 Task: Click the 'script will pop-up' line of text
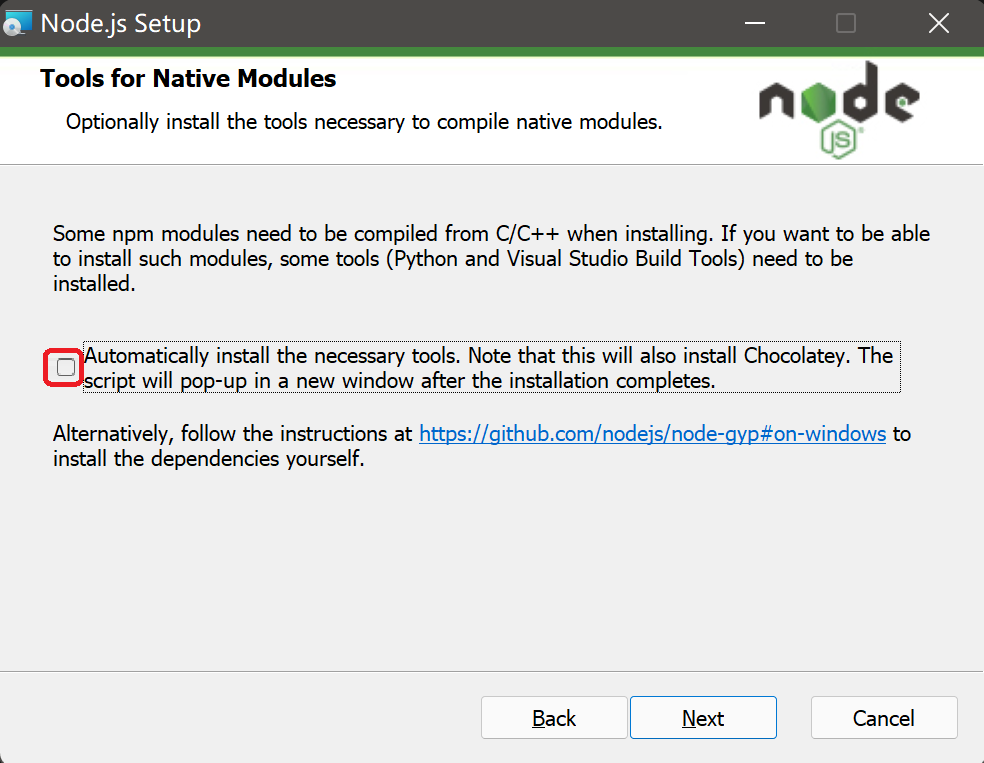coord(400,381)
